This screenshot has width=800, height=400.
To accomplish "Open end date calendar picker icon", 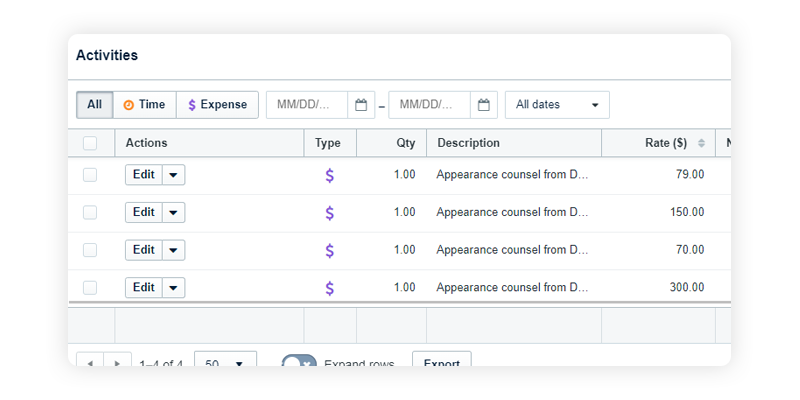I will click(484, 105).
